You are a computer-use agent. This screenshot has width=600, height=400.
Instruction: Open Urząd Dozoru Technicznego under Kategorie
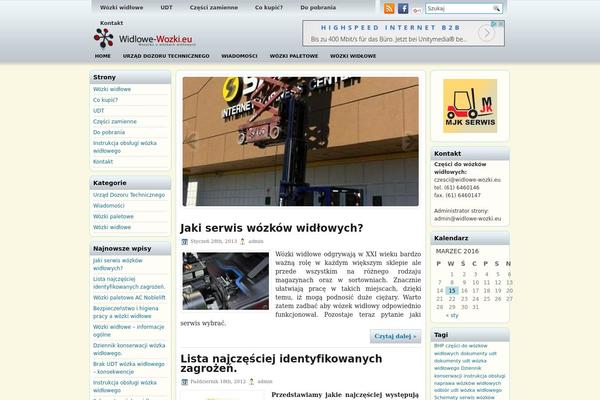point(129,195)
